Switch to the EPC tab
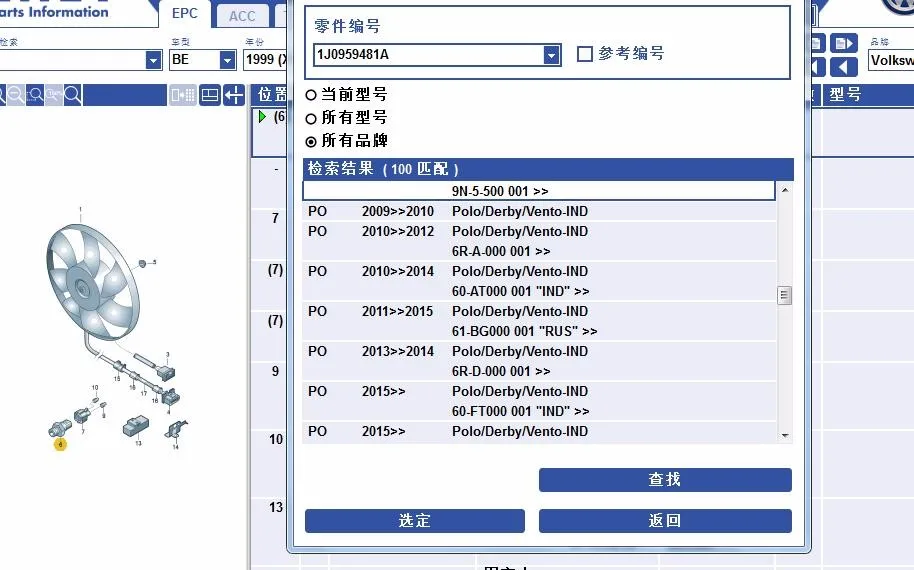The image size is (914, 570). (184, 13)
